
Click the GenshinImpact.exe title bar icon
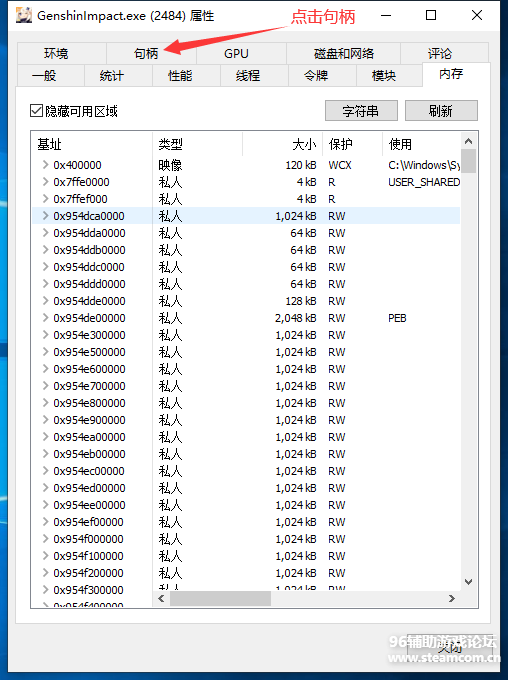24,15
